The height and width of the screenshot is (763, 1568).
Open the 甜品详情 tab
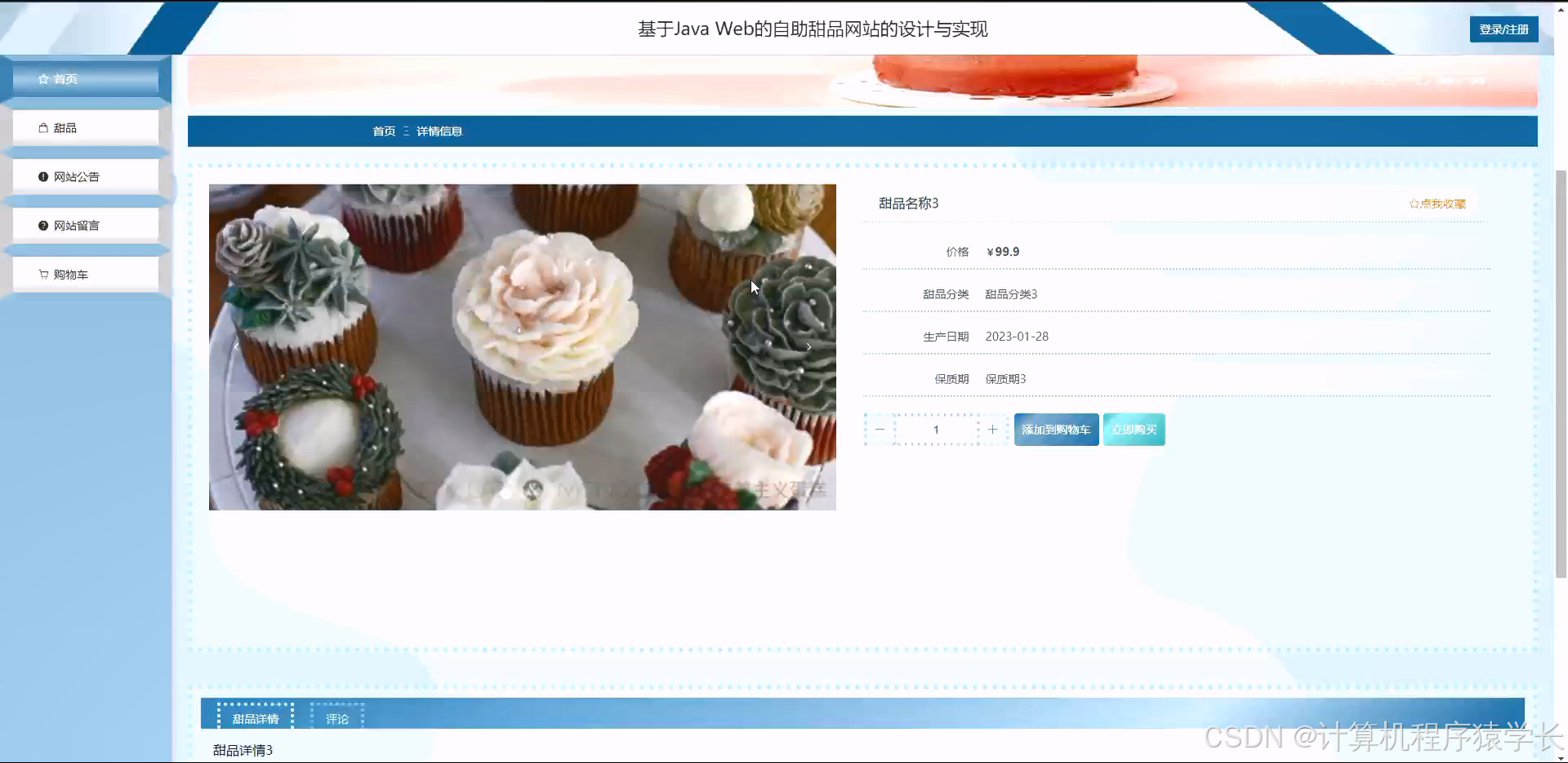tap(255, 718)
